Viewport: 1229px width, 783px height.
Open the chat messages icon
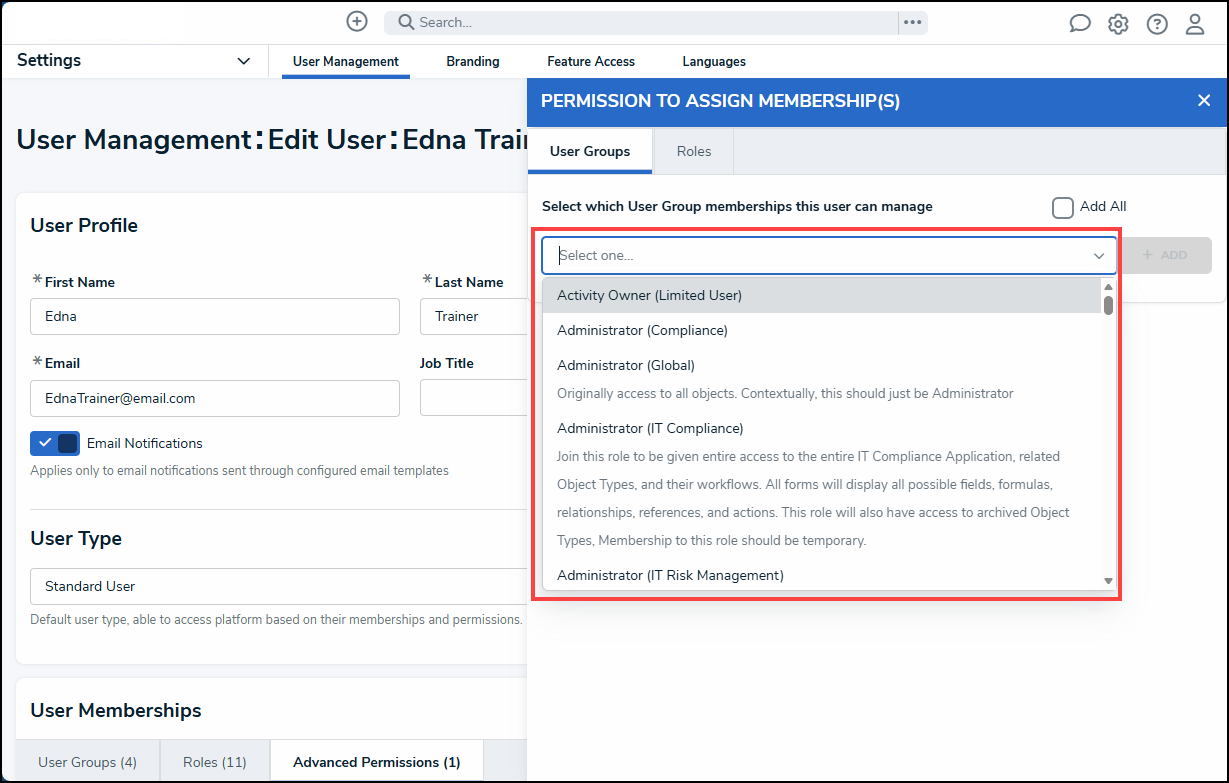click(x=1080, y=24)
